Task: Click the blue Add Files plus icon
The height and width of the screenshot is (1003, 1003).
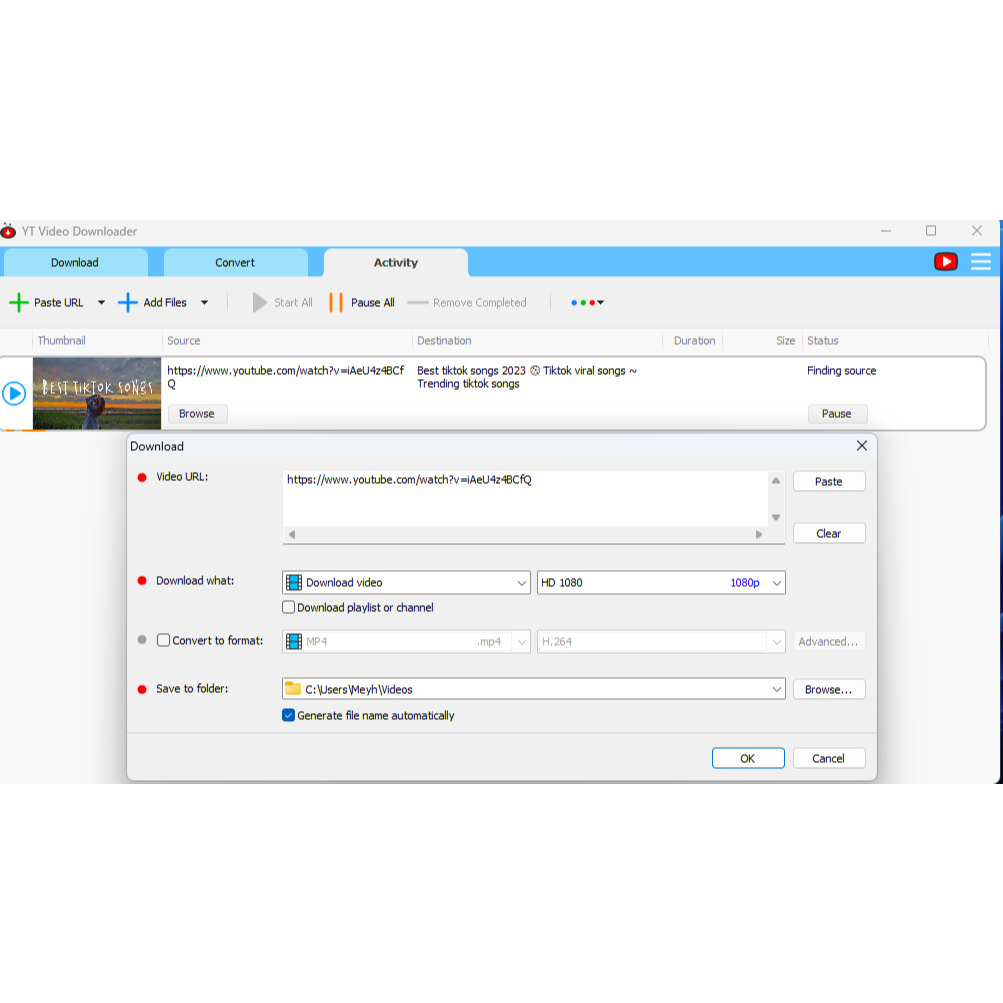Action: [x=128, y=303]
